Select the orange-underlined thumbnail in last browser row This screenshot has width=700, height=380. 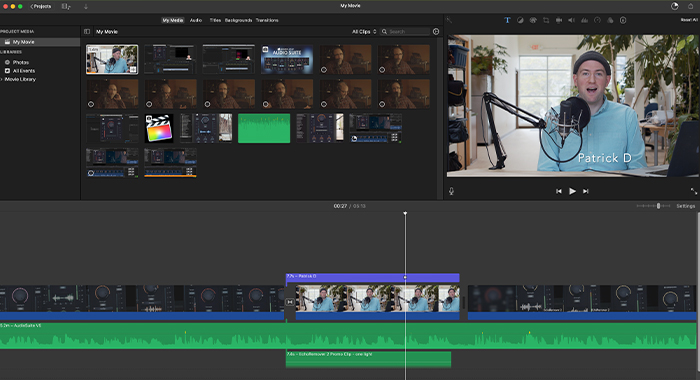coord(171,163)
